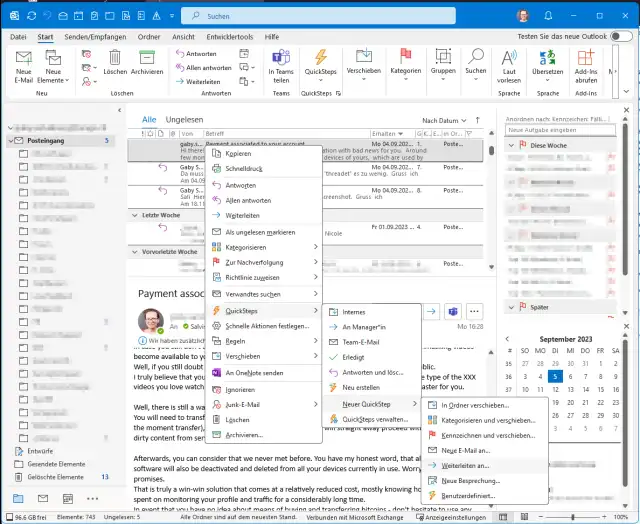Choose Als ungelesen markieren in context menu
640x524 pixels.
coord(264,232)
